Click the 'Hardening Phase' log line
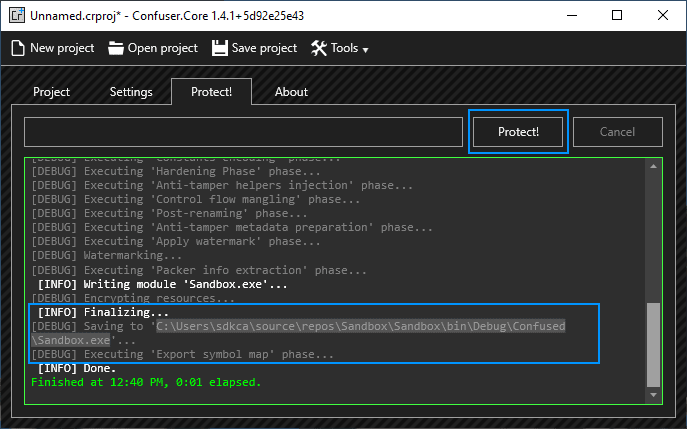687x429 pixels. [176, 171]
